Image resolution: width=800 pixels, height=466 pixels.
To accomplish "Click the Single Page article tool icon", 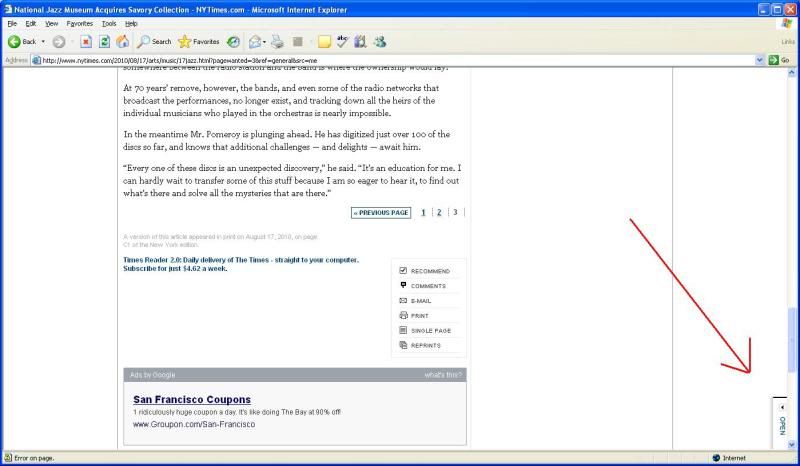I will 403,330.
